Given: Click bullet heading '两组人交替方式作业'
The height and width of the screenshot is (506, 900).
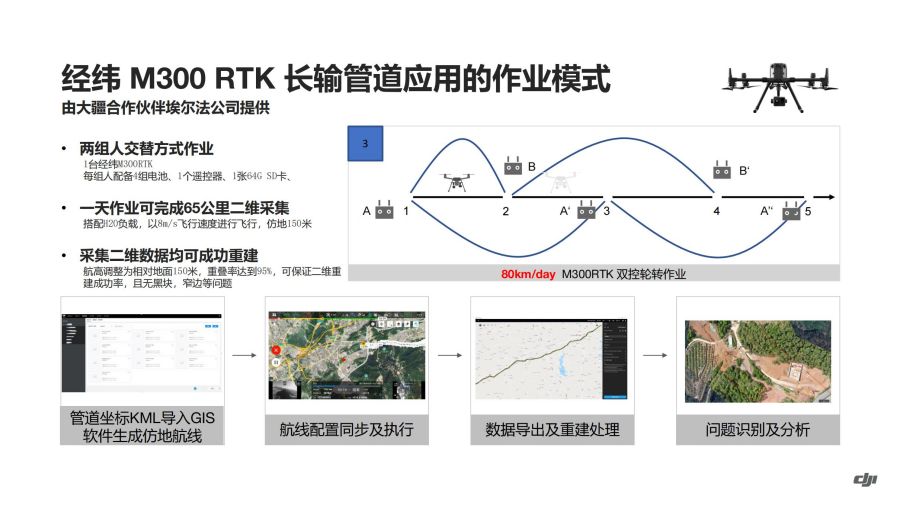Looking at the screenshot, I should (146, 149).
